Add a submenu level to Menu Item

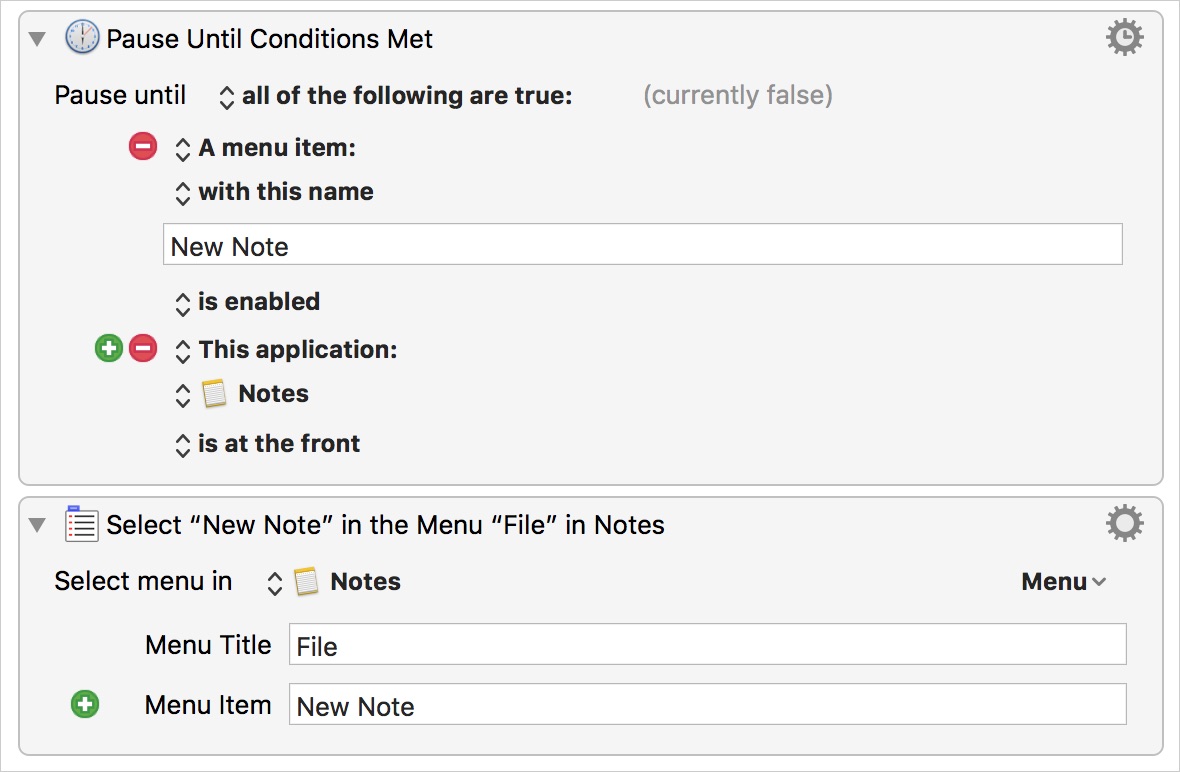point(85,705)
